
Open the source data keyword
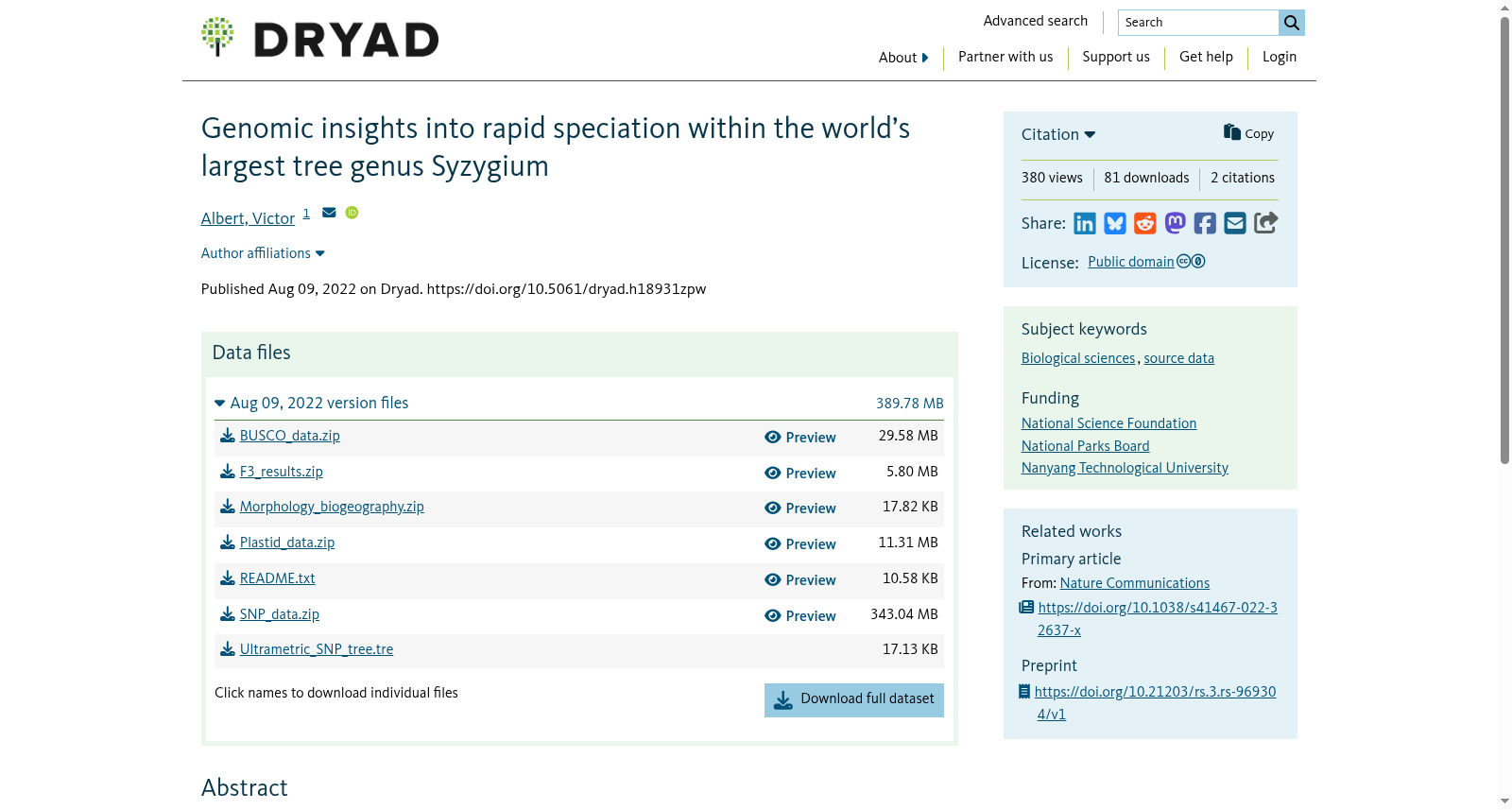1179,358
